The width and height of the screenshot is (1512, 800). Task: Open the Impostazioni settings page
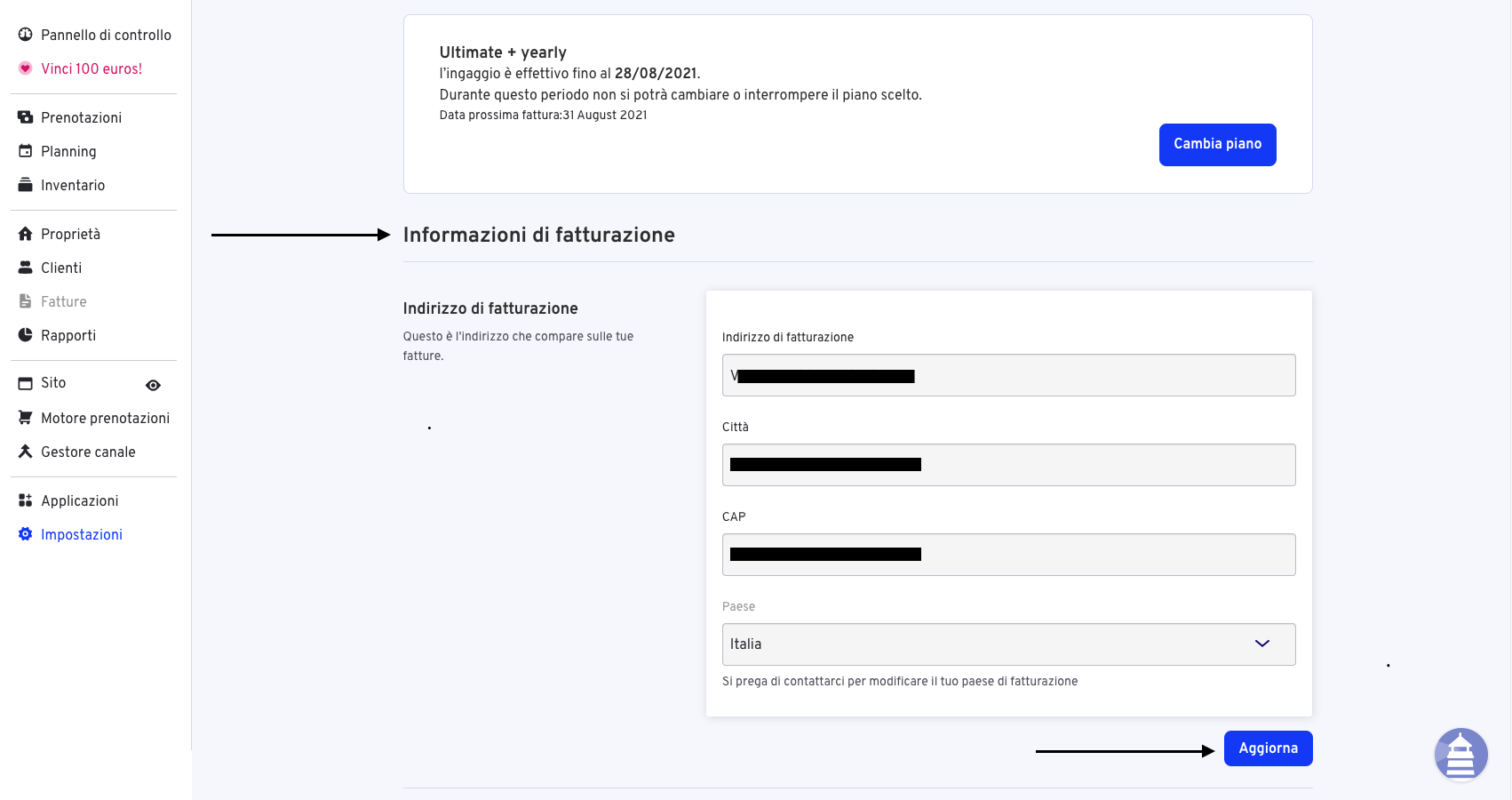pyautogui.click(x=81, y=534)
